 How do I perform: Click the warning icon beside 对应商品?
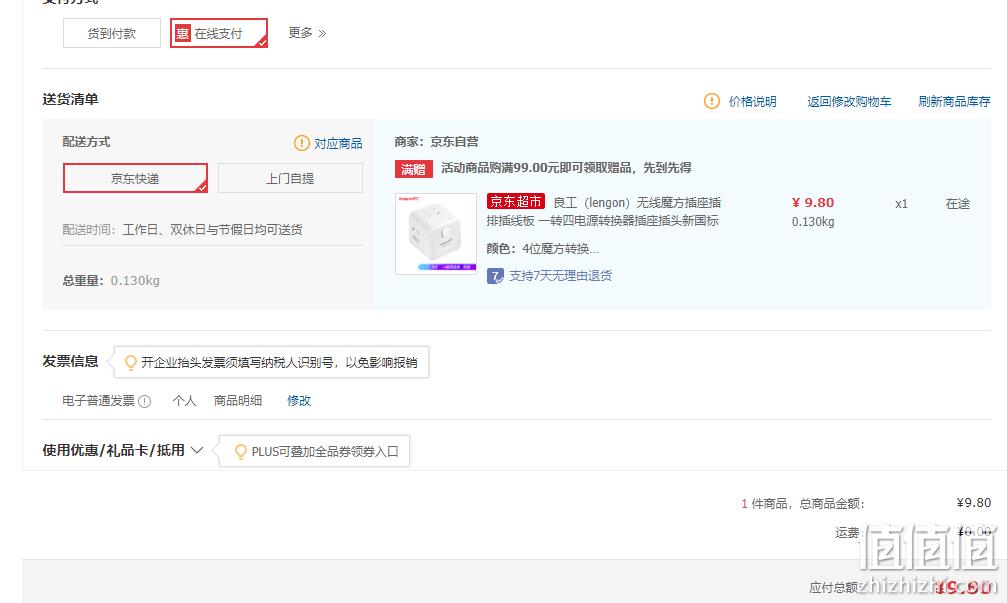(x=302, y=143)
